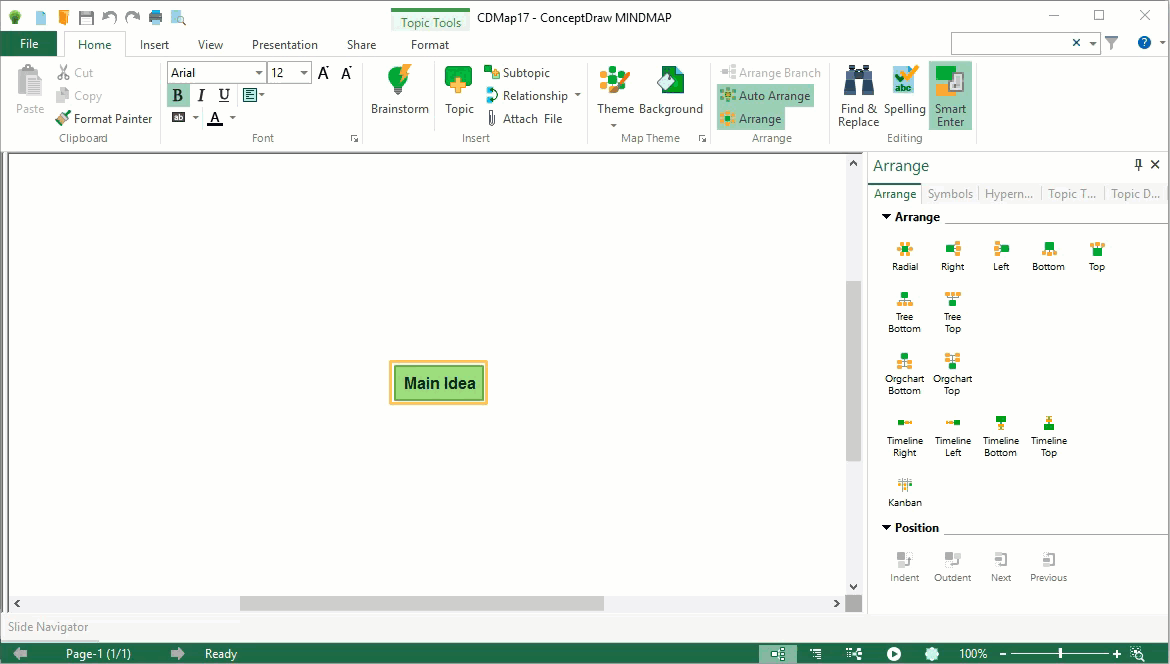Screen dimensions: 1170x664
Task: Click the Print icon in quick access toolbar
Action: tap(155, 17)
